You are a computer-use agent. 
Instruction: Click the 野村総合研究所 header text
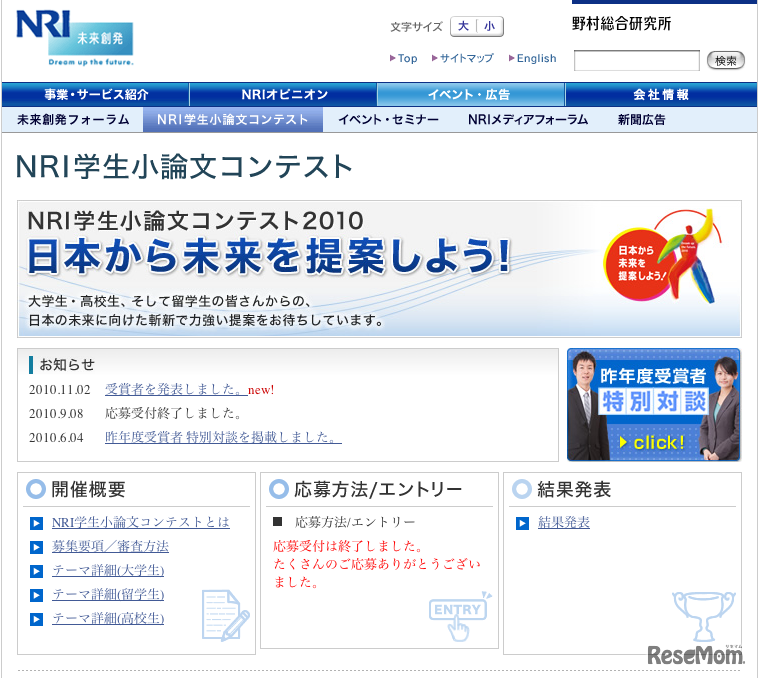[x=622, y=23]
